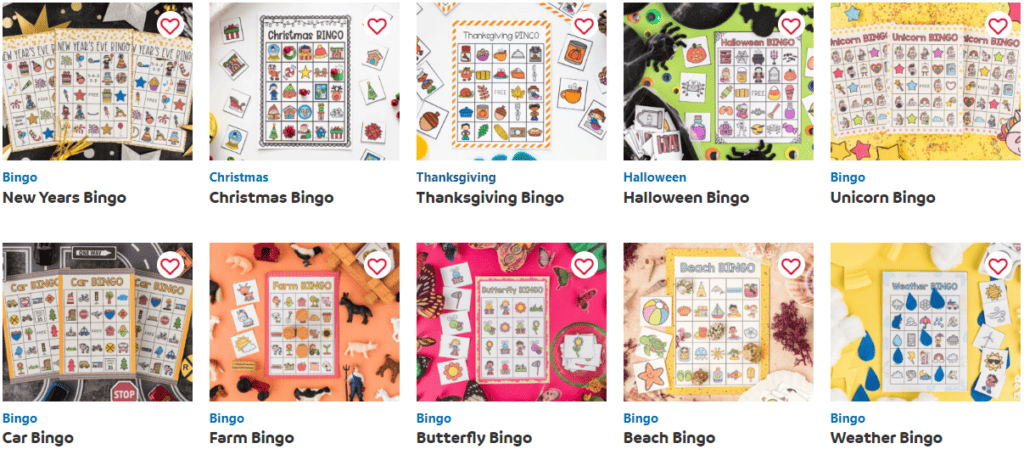Click heart icon on Christmas Bingo card
This screenshot has height=449, width=1024.
coord(377,25)
